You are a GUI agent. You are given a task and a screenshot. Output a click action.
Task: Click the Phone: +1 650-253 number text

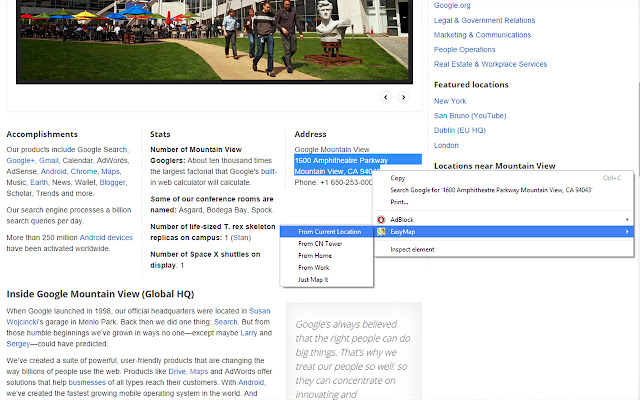click(333, 182)
